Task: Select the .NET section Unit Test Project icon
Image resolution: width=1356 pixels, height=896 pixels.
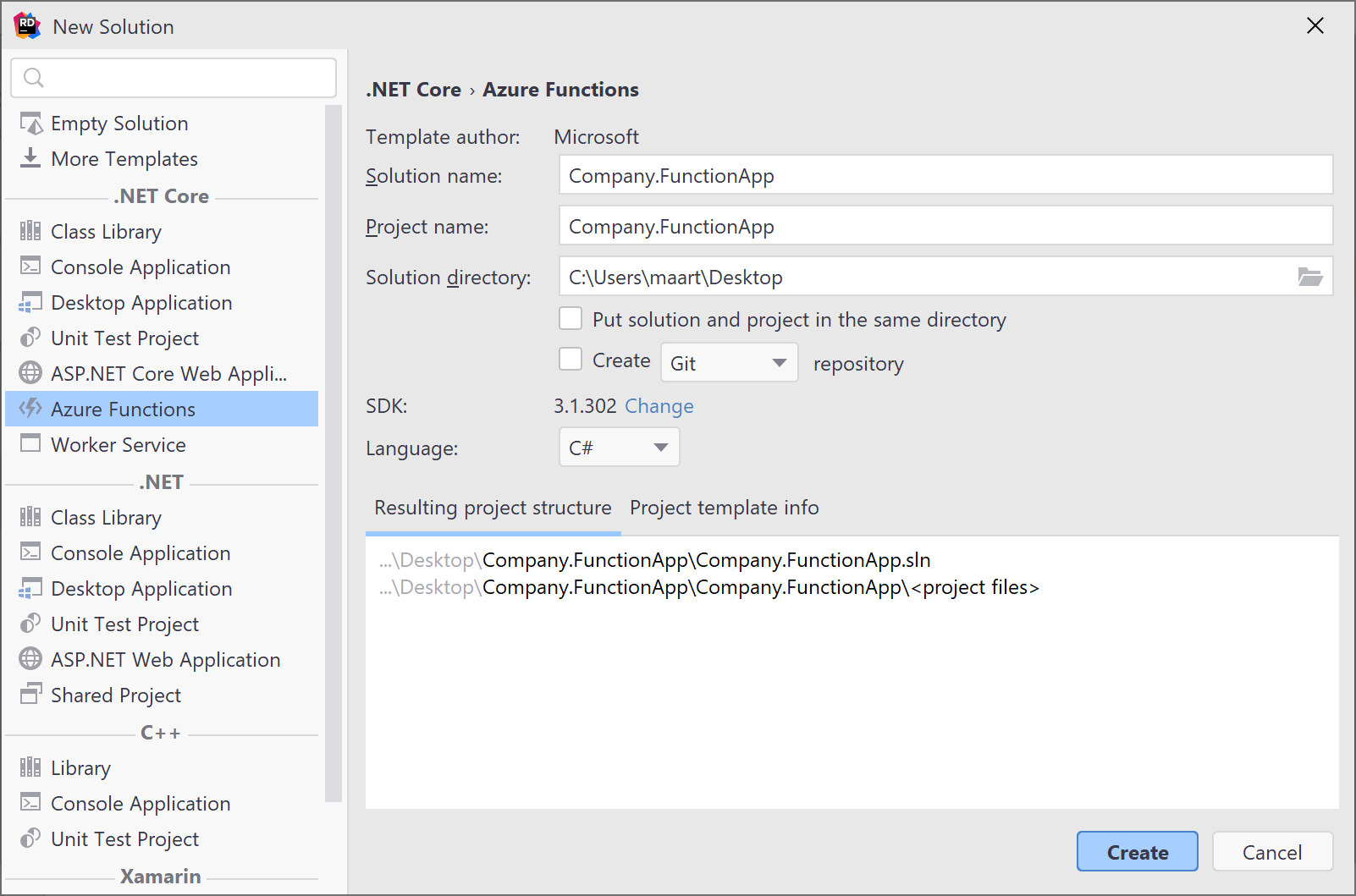Action: [x=30, y=624]
